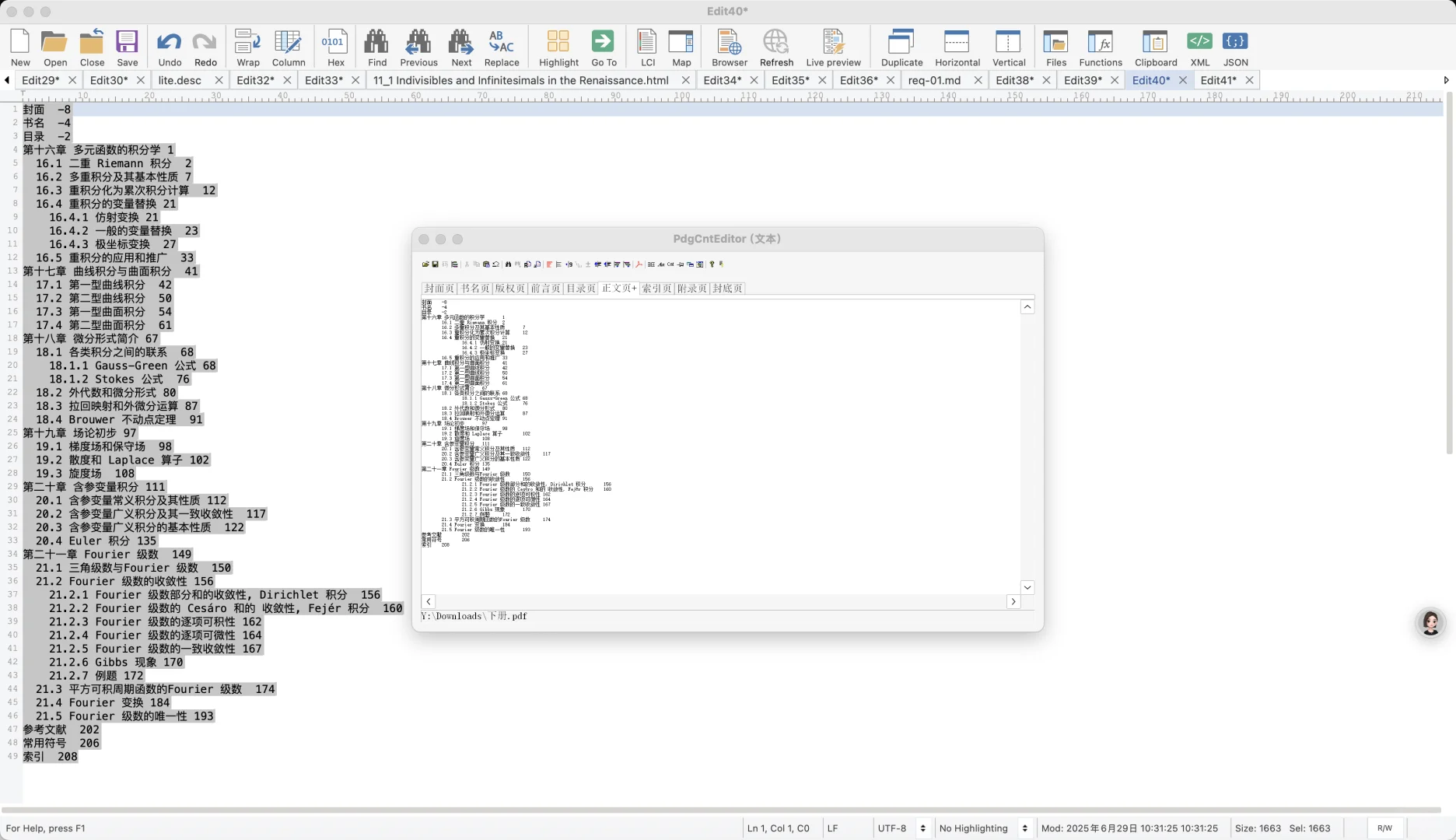Toggle Column selection mode
This screenshot has width=1456, height=840.
point(289,47)
